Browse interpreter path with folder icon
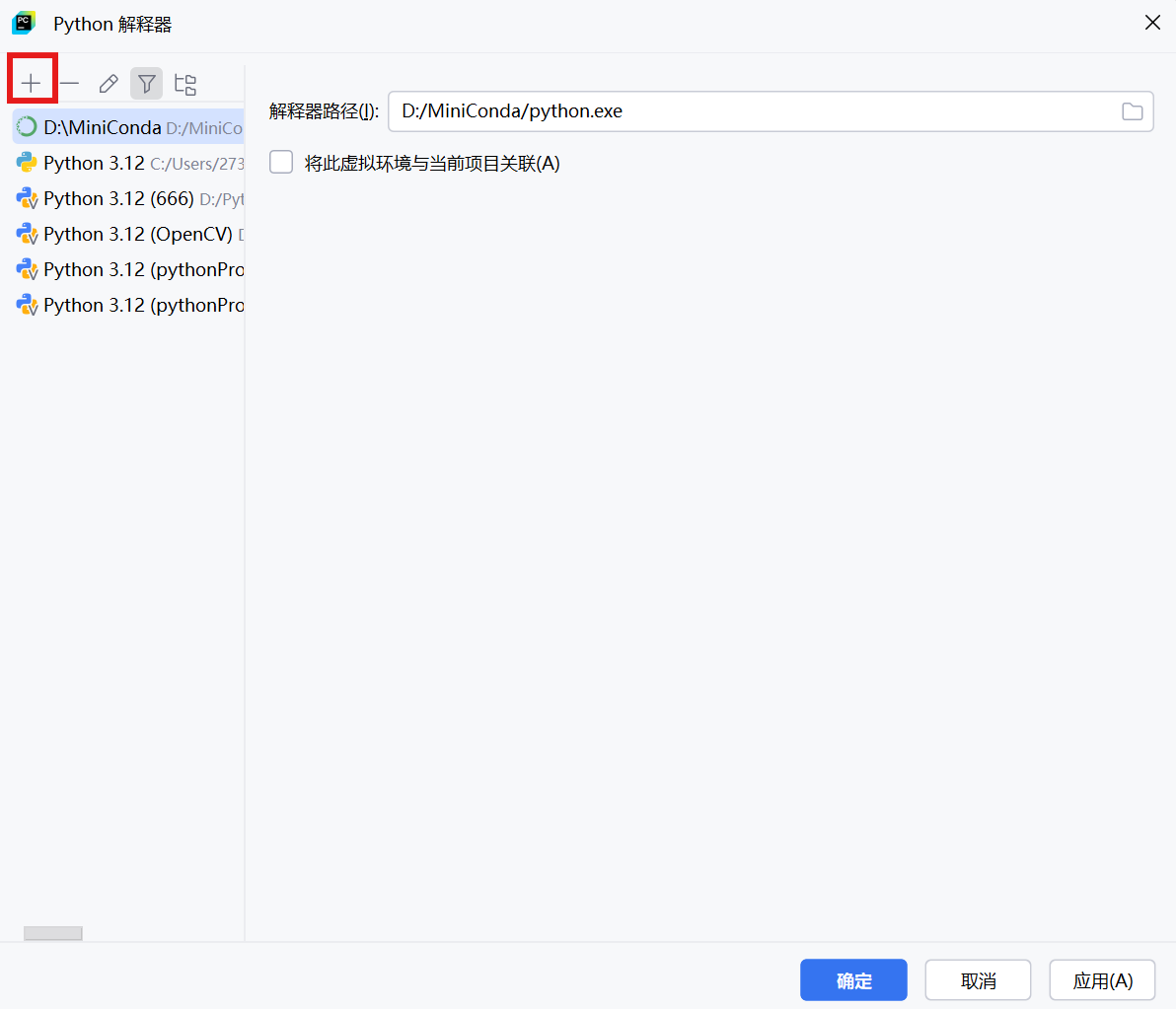The height and width of the screenshot is (1009, 1176). pos(1132,111)
